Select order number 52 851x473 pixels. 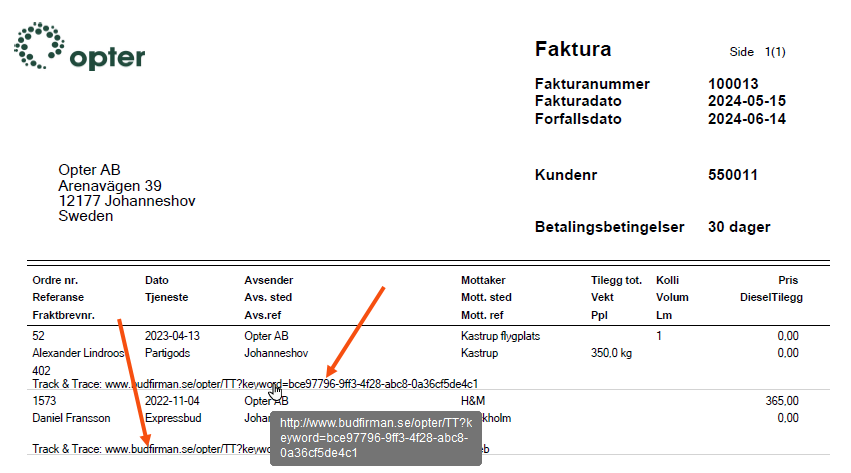point(39,336)
